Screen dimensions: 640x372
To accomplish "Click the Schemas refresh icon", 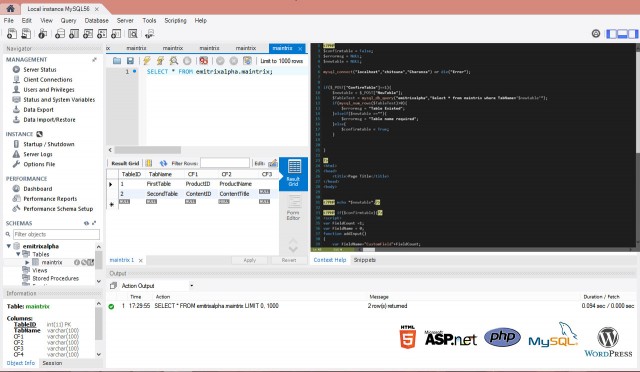I will click(86, 223).
